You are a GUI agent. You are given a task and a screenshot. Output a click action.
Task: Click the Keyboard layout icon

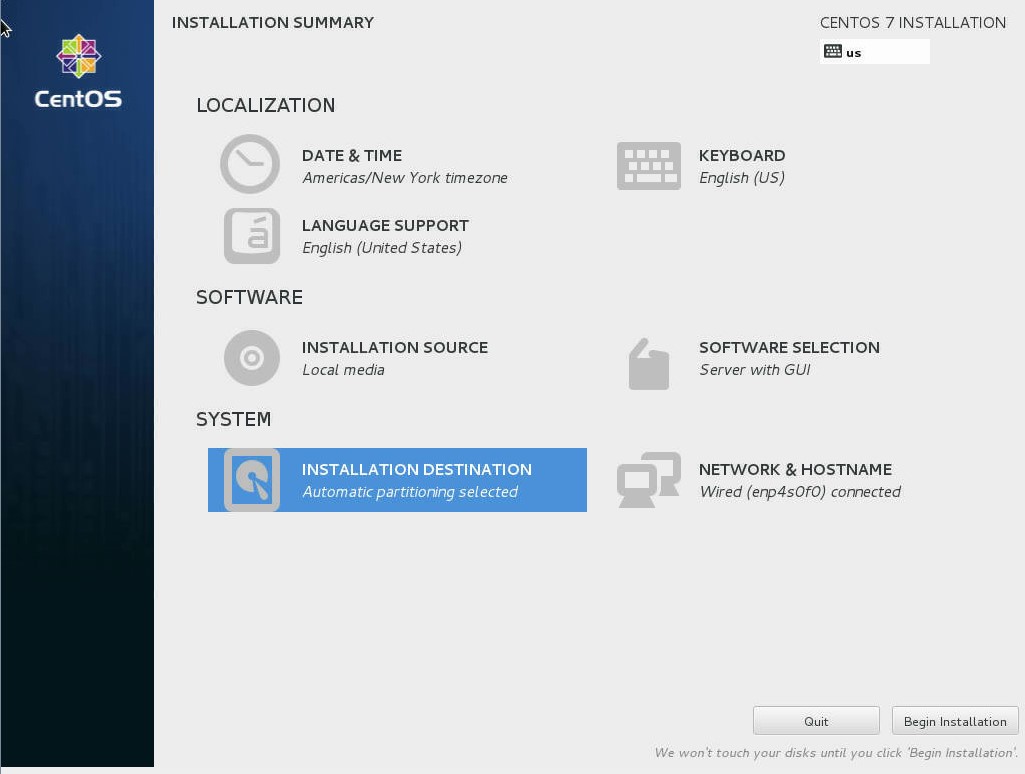click(648, 166)
